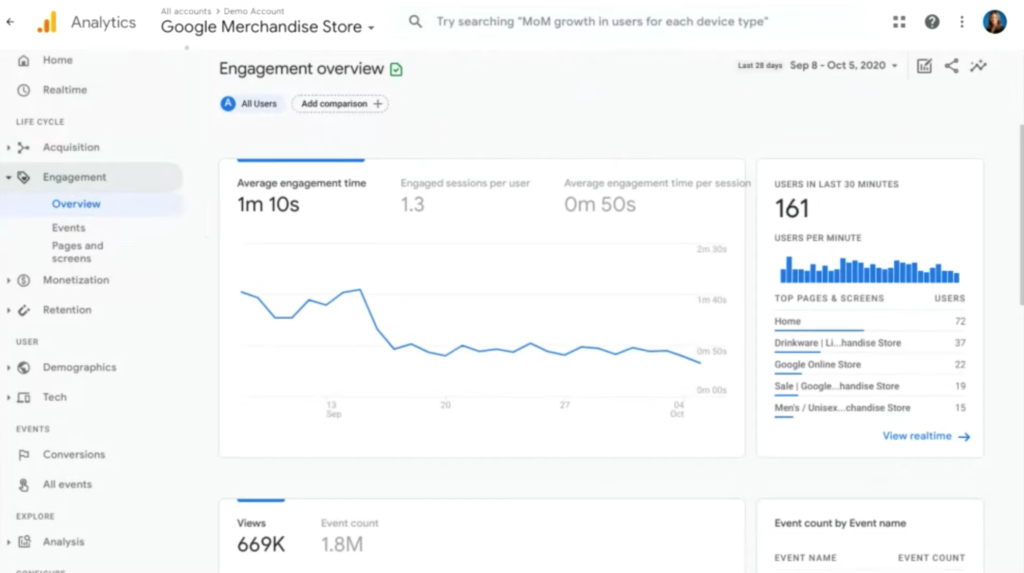1024x573 pixels.
Task: Open the Sale | Google...handise Store row
Action: pyautogui.click(x=837, y=386)
